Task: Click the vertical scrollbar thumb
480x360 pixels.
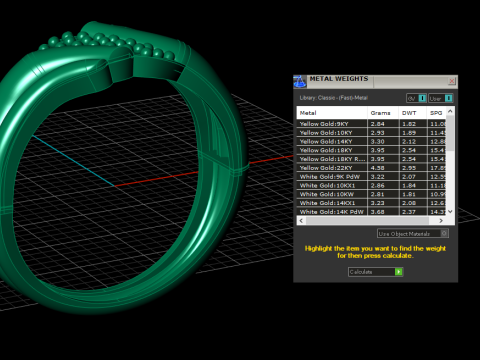Action: pyautogui.click(x=450, y=133)
